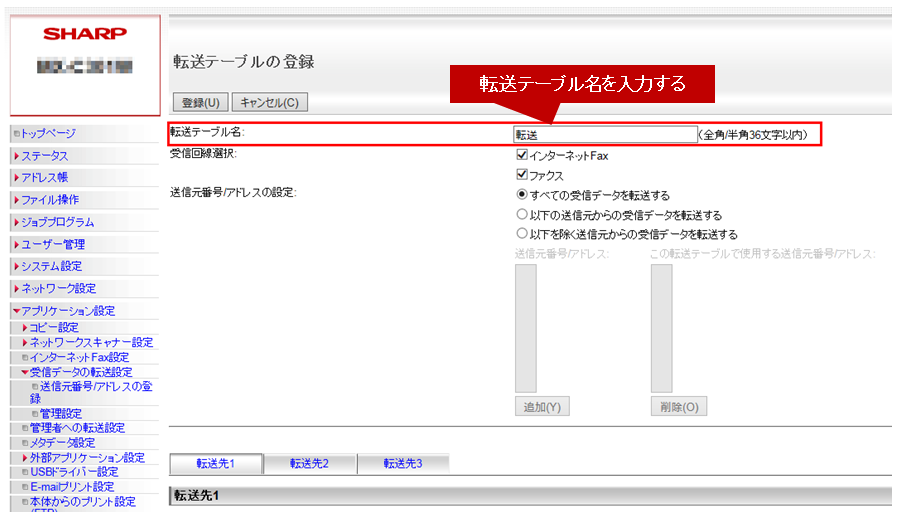Uncheck the インターネットFax checkbox
Image resolution: width=897 pixels, height=512 pixels.
pos(522,156)
